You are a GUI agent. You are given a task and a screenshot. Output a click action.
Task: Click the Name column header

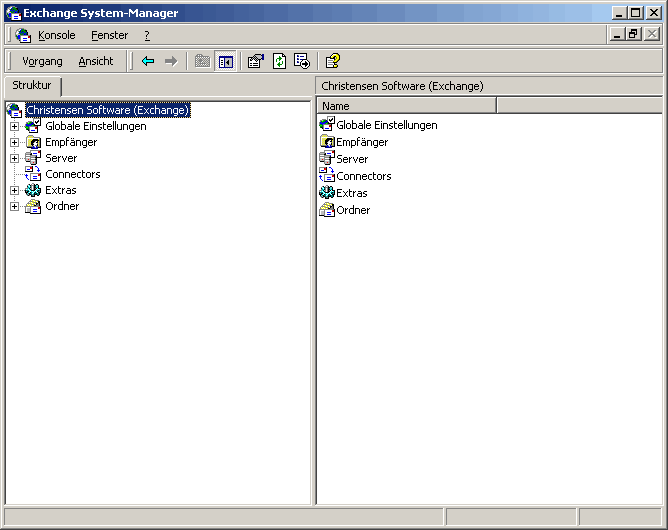coord(406,105)
